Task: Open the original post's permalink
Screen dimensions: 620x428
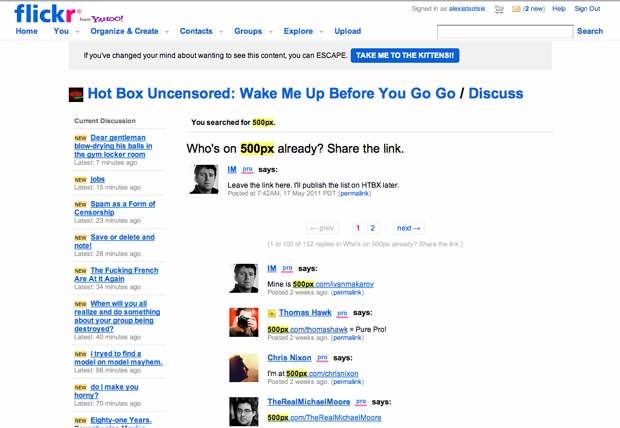Action: (x=355, y=193)
